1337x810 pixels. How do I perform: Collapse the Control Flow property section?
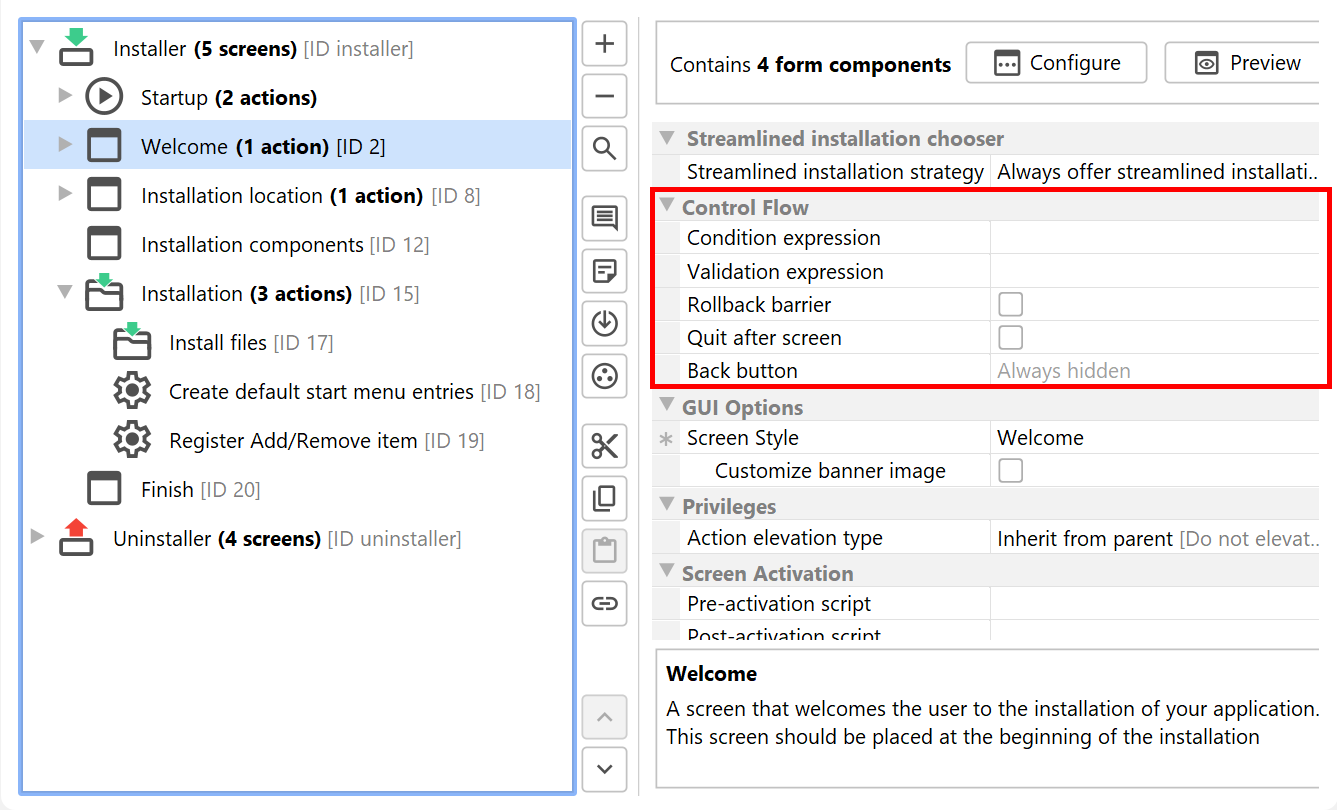click(x=667, y=207)
